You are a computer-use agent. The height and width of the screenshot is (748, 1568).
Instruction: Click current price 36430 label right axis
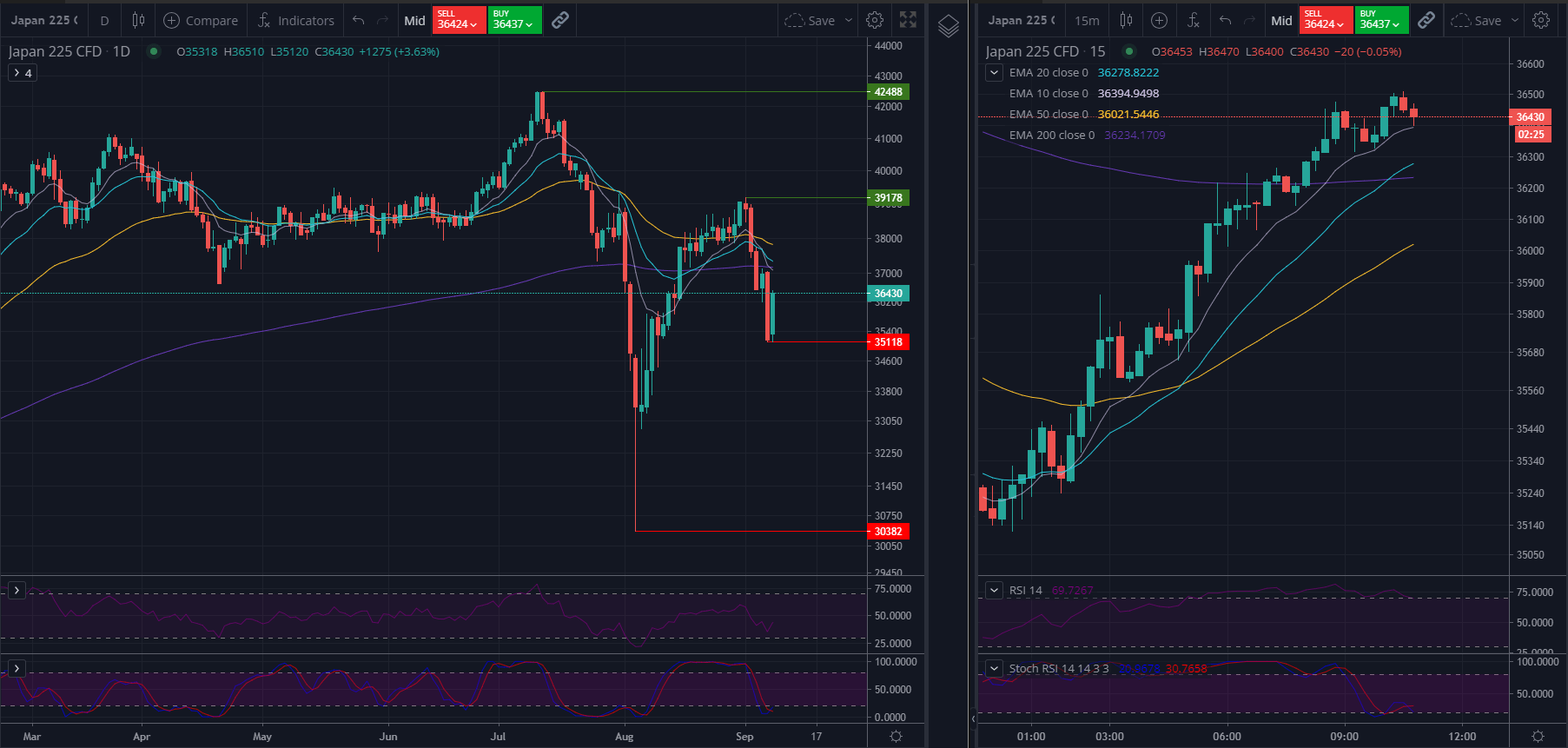click(1530, 117)
